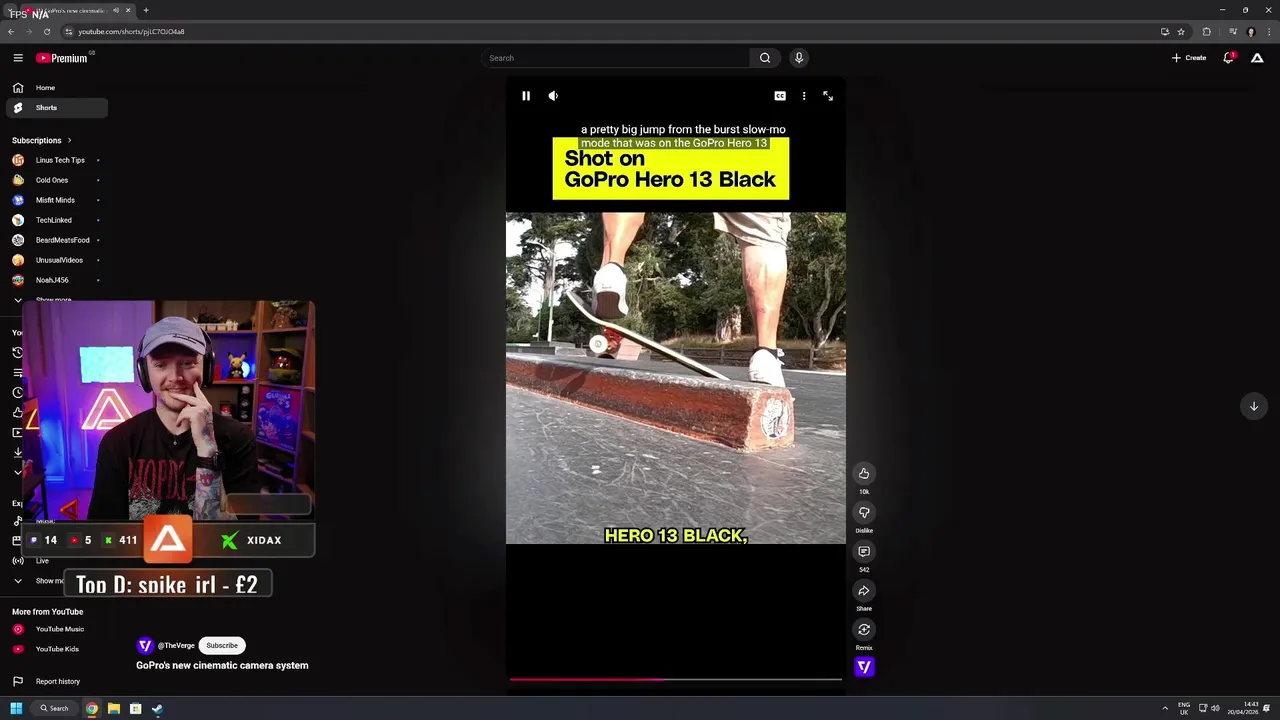Open Windows Start menu
The height and width of the screenshot is (720, 1280).
[16, 709]
